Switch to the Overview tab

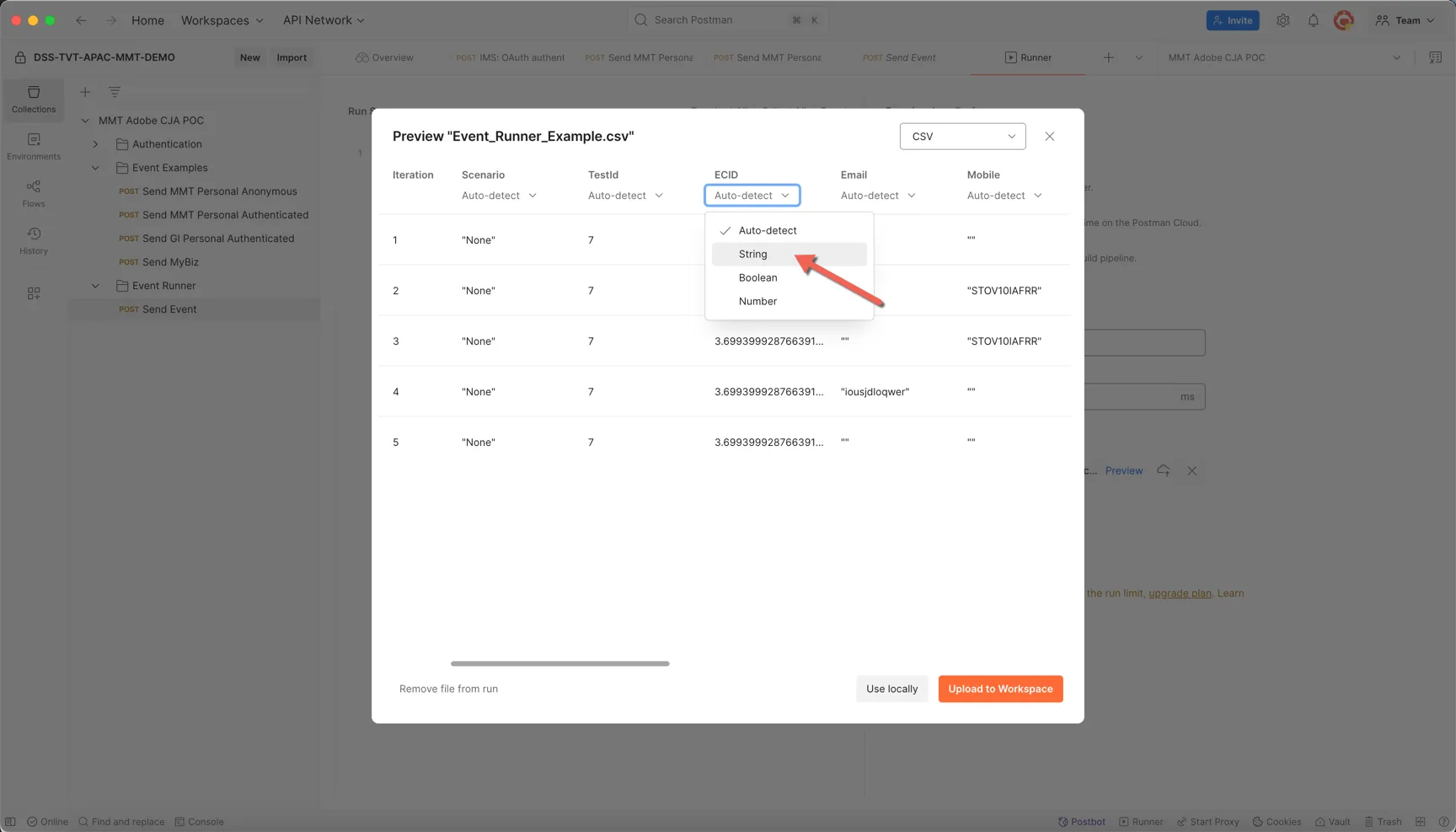384,57
